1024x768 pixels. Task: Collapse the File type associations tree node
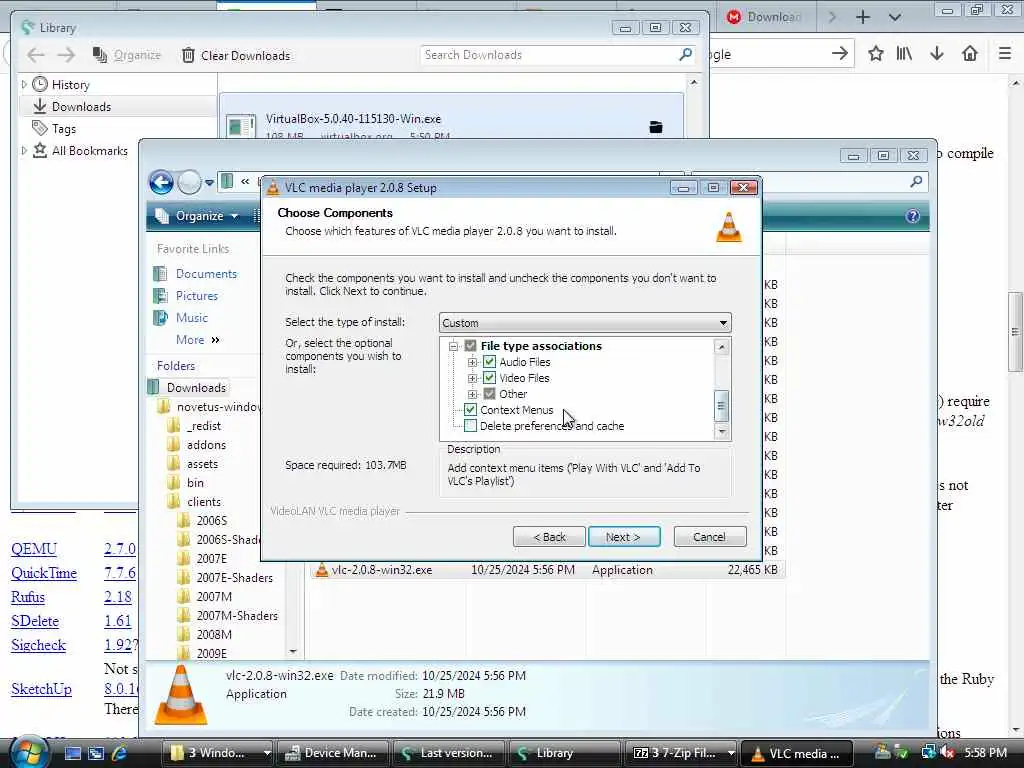(453, 346)
